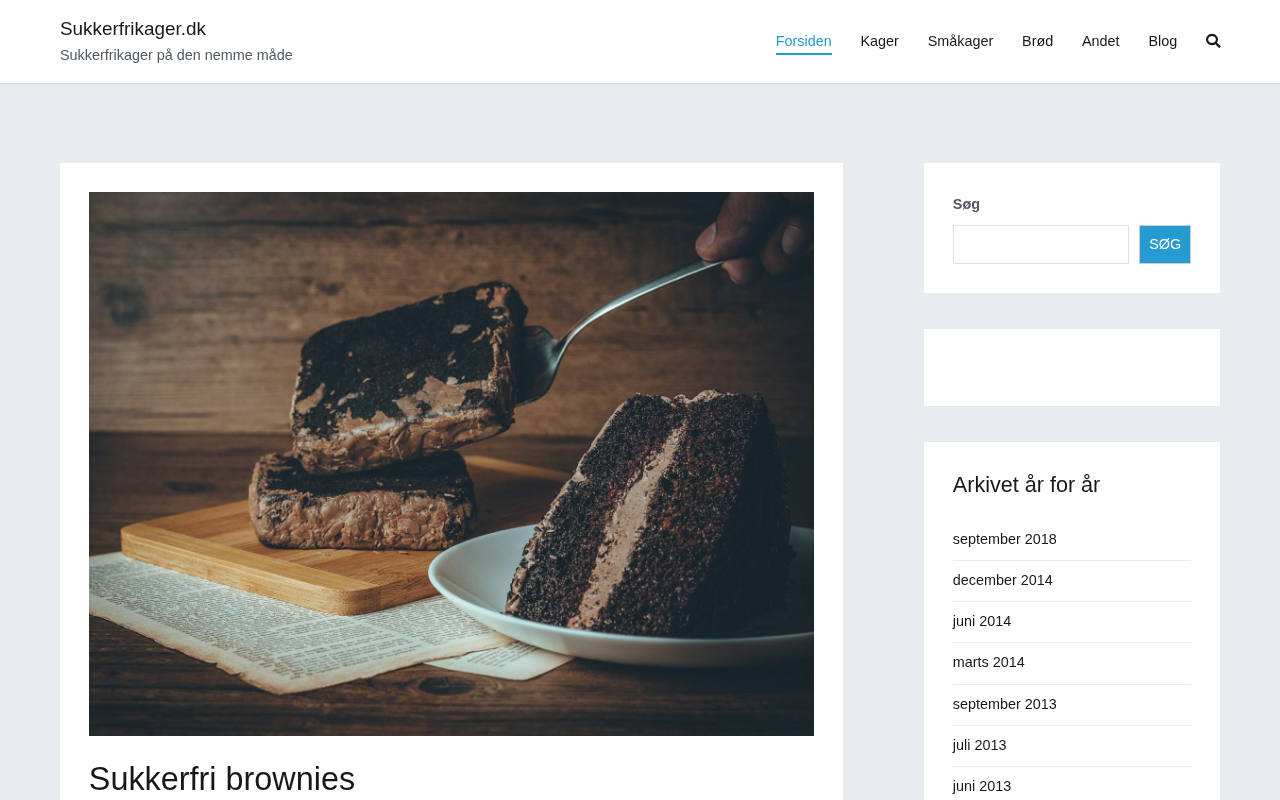1280x800 pixels.
Task: Open the Blog menu item
Action: 1163,41
